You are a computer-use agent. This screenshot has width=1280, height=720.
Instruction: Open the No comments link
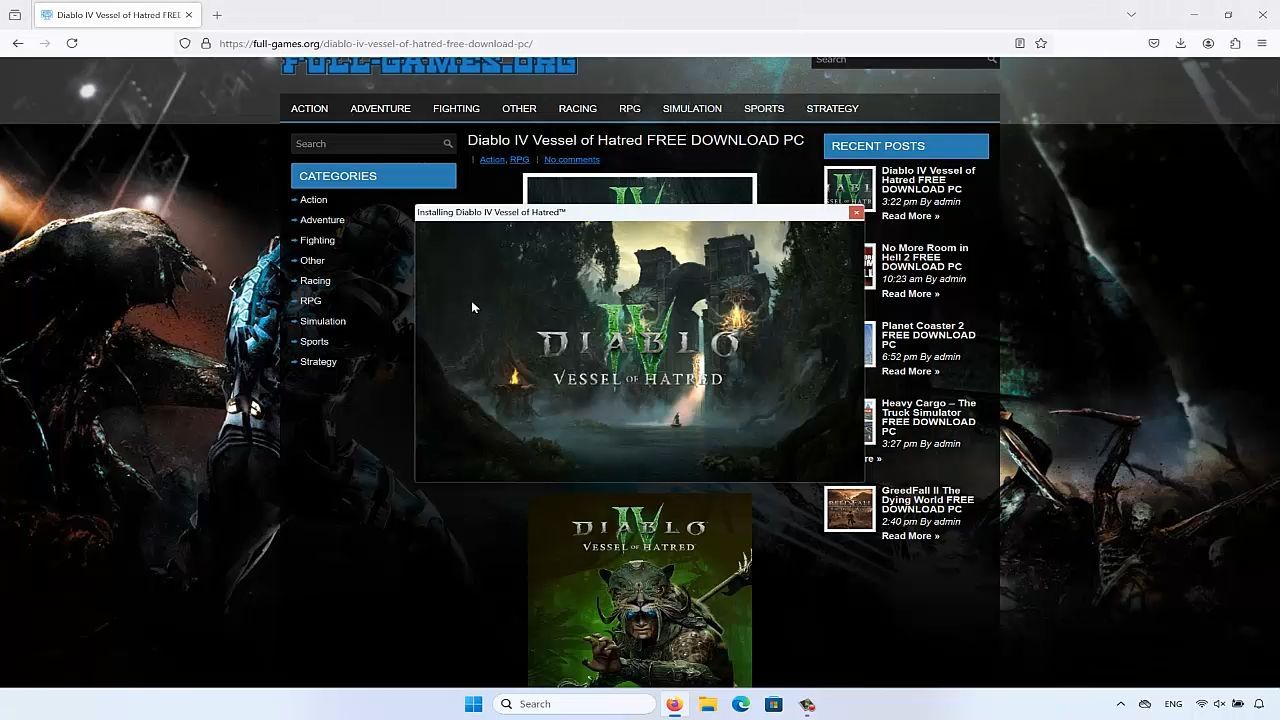[x=572, y=160]
